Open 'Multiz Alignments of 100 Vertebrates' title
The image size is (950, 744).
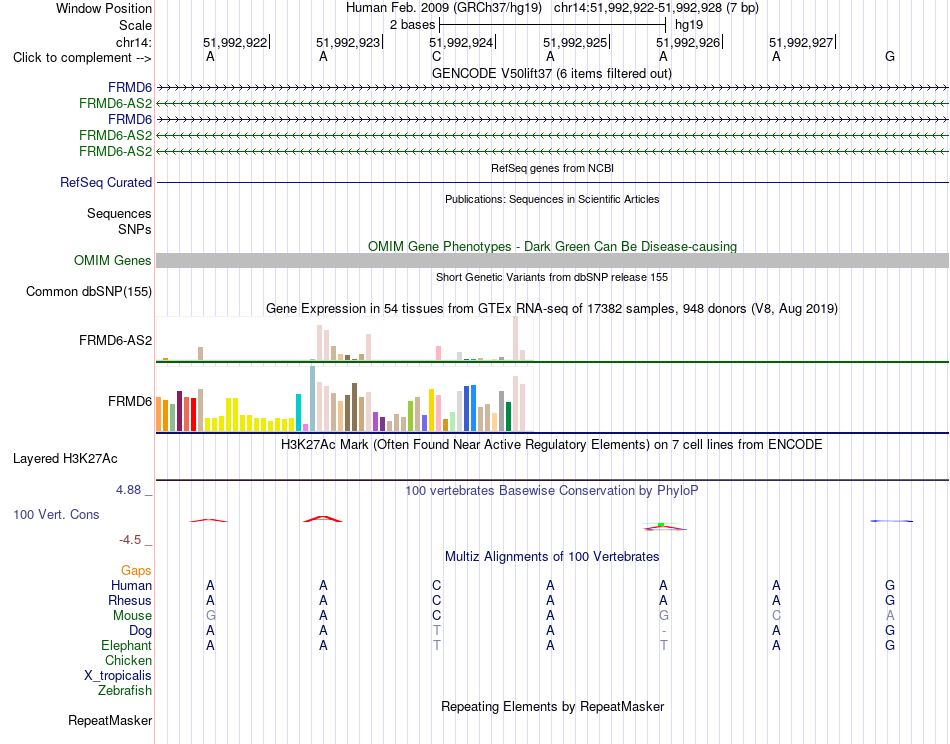[552, 557]
